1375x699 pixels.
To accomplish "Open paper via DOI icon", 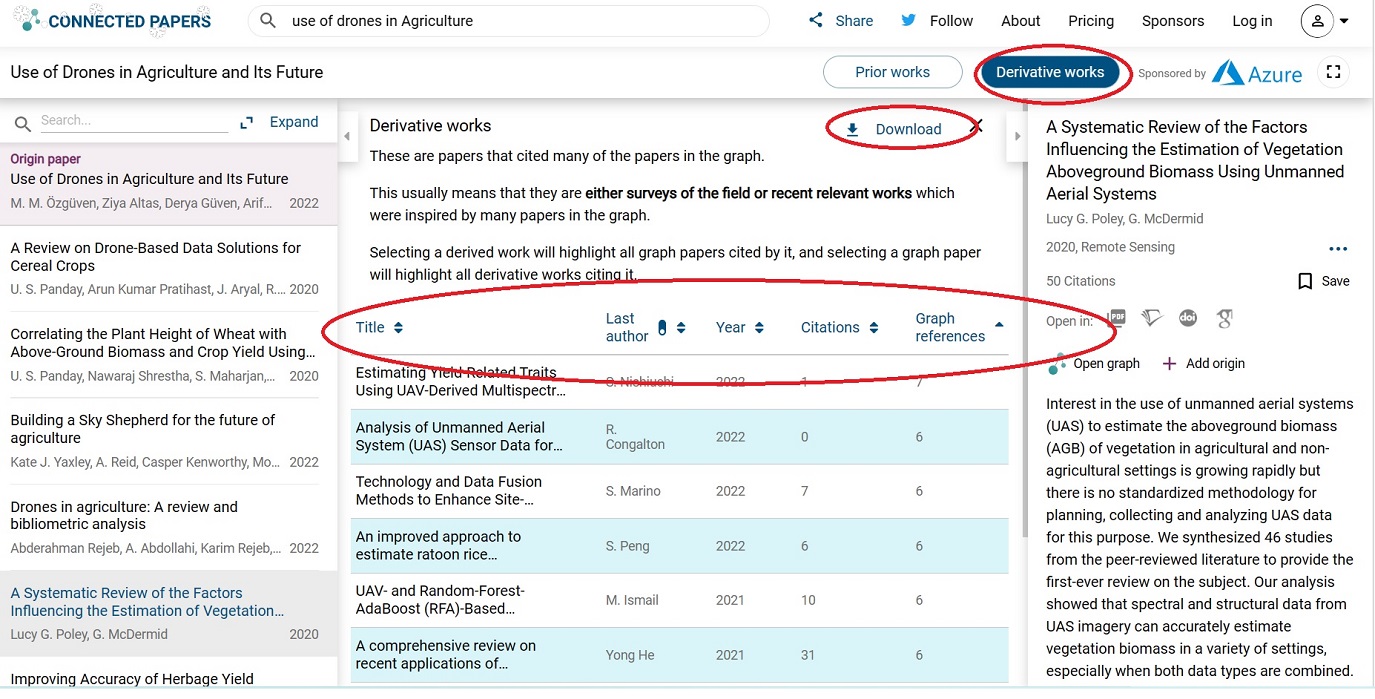I will click(1188, 319).
